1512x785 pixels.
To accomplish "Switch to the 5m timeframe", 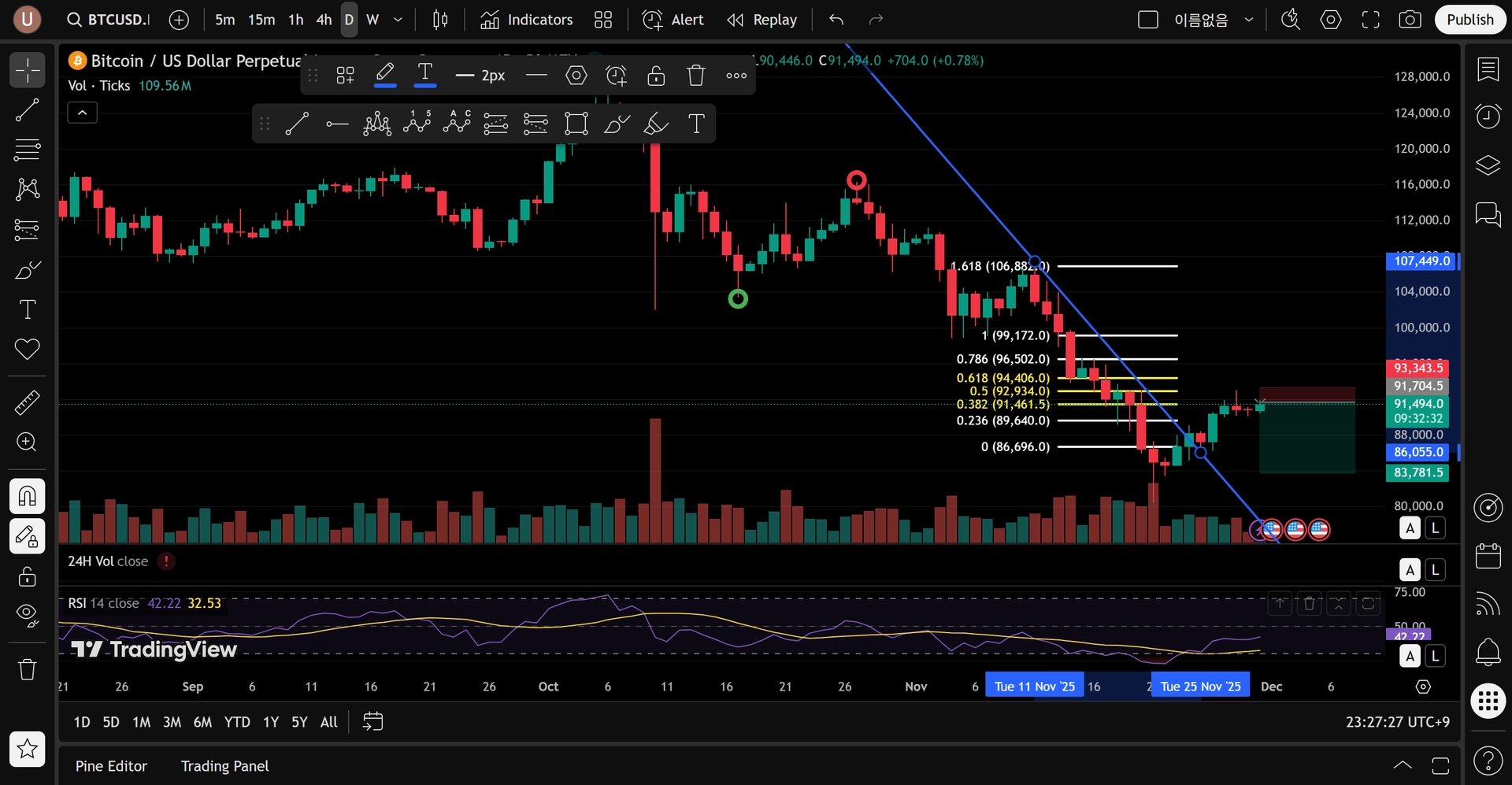I will coord(225,20).
